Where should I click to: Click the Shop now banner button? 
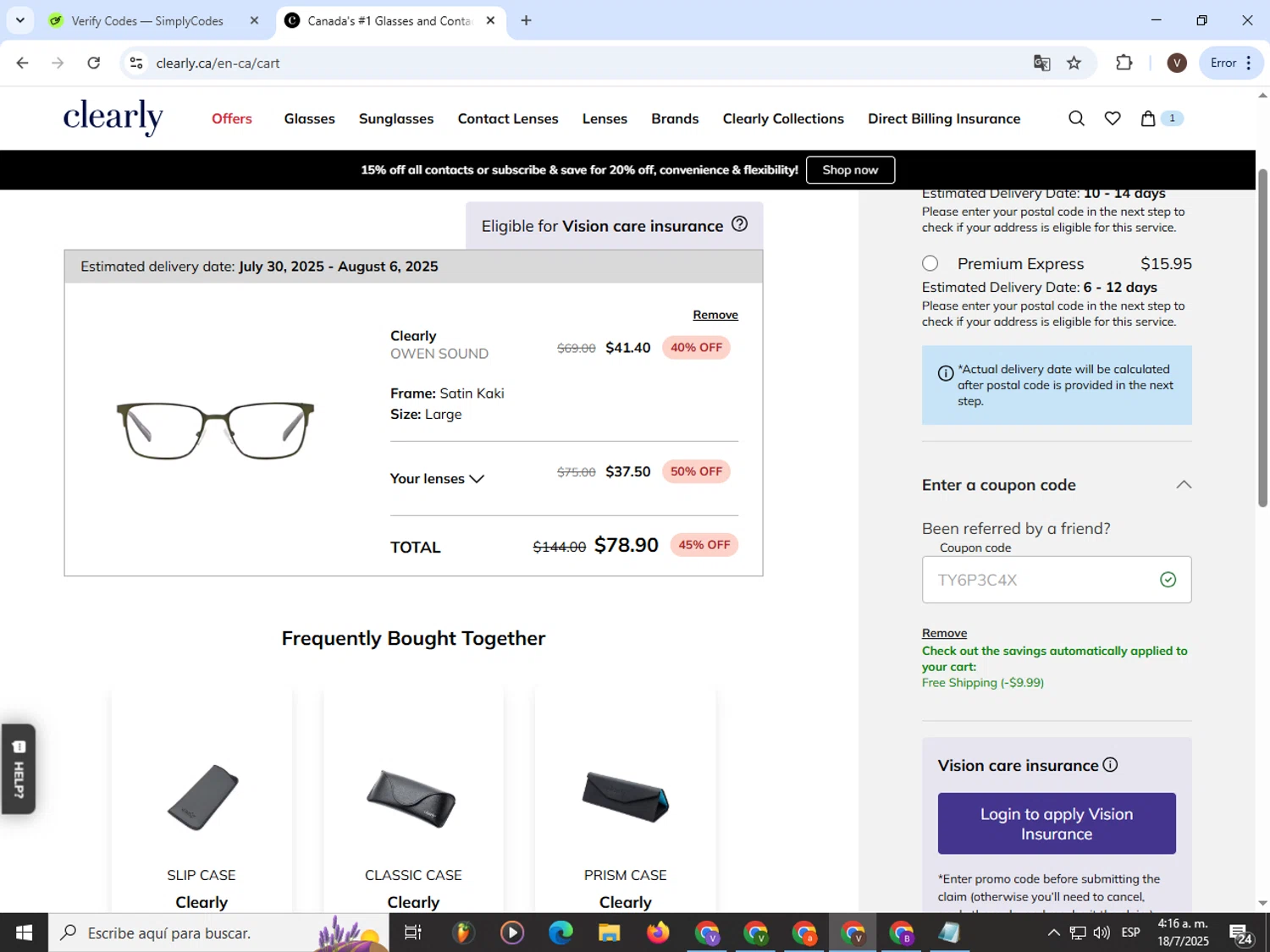[x=850, y=170]
